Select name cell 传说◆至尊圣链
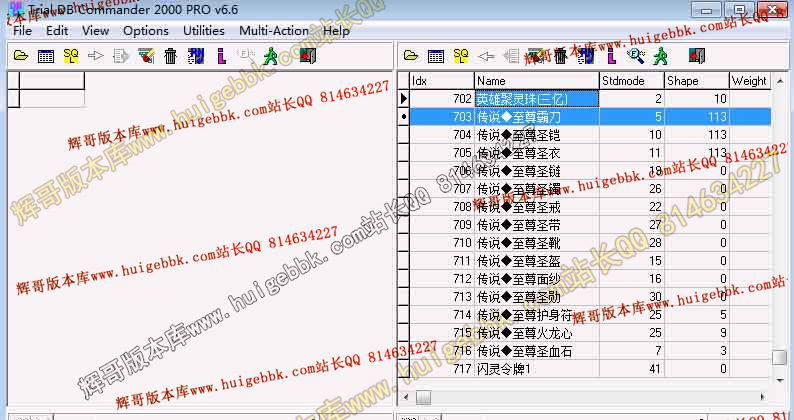This screenshot has height=420, width=794. point(537,171)
